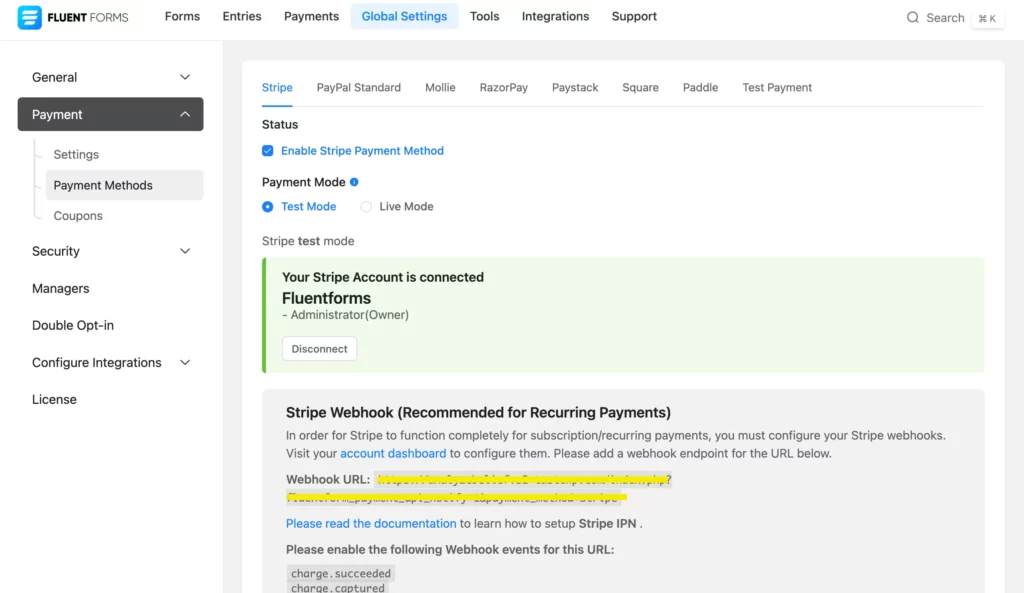
Task: Click the charge.captured event code
Action: (x=338, y=588)
